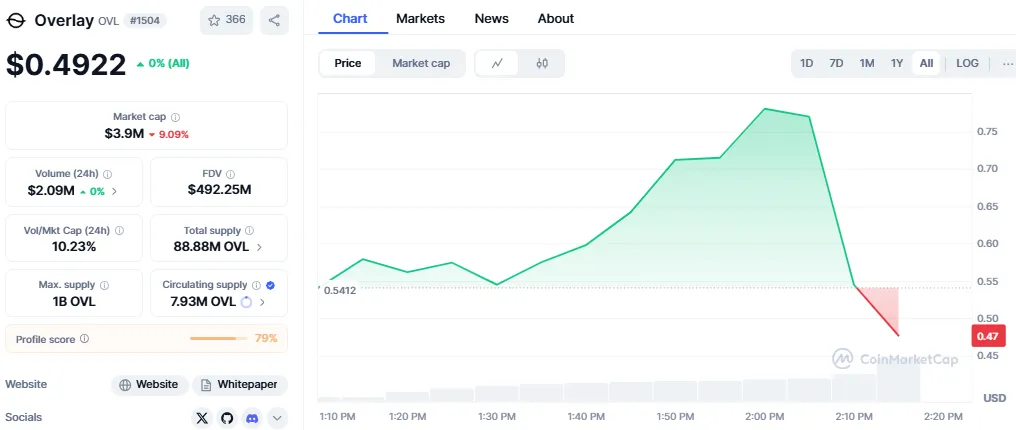Open the GitHub social link

[227, 418]
